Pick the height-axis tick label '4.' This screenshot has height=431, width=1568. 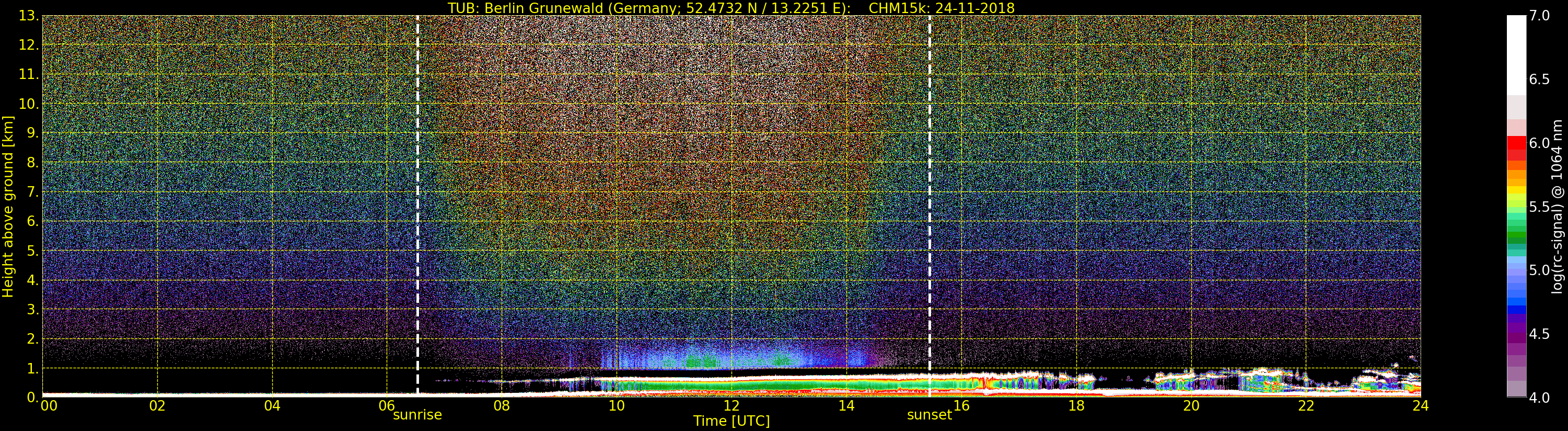[x=33, y=280]
